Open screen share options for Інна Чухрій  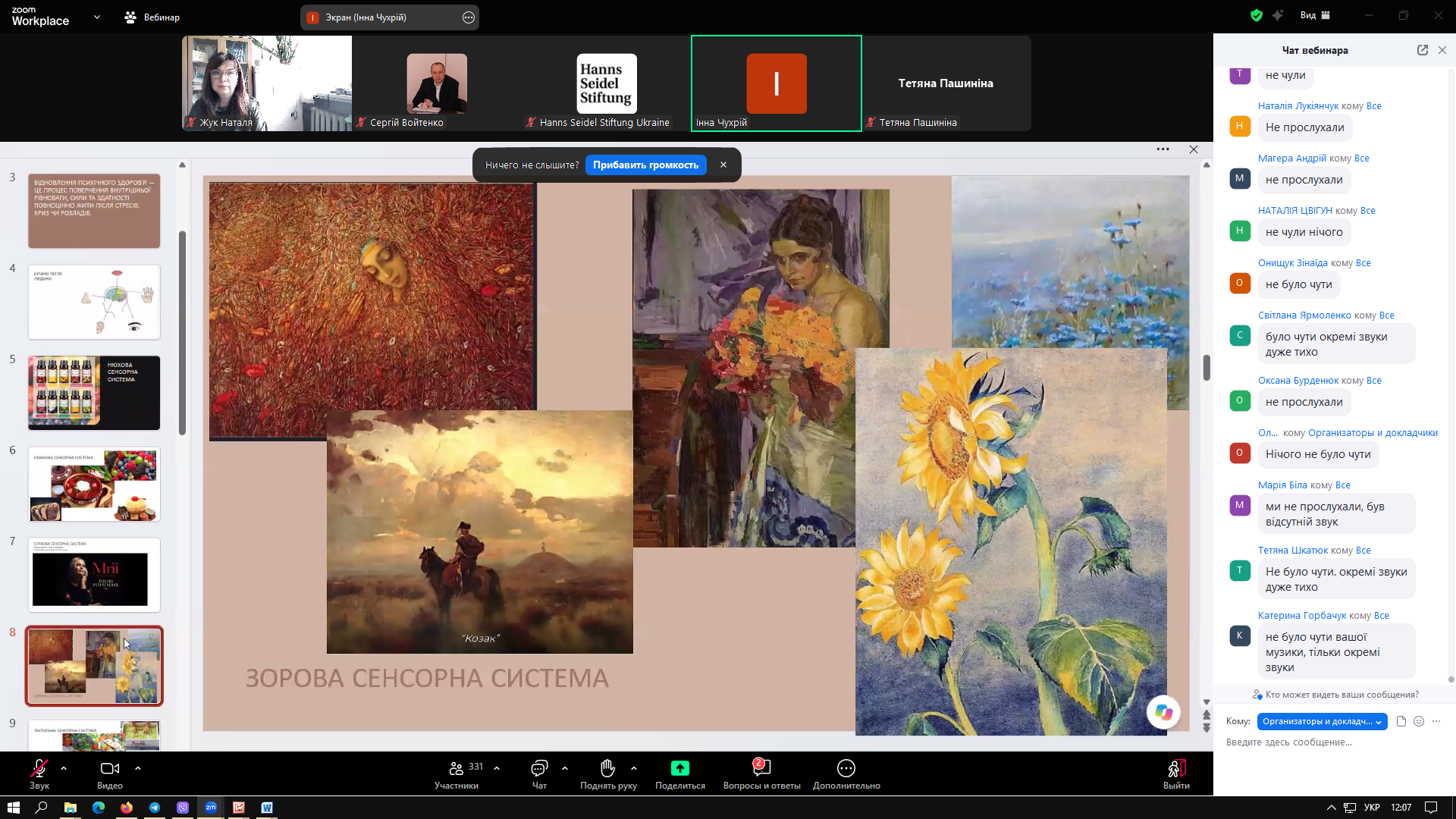469,17
